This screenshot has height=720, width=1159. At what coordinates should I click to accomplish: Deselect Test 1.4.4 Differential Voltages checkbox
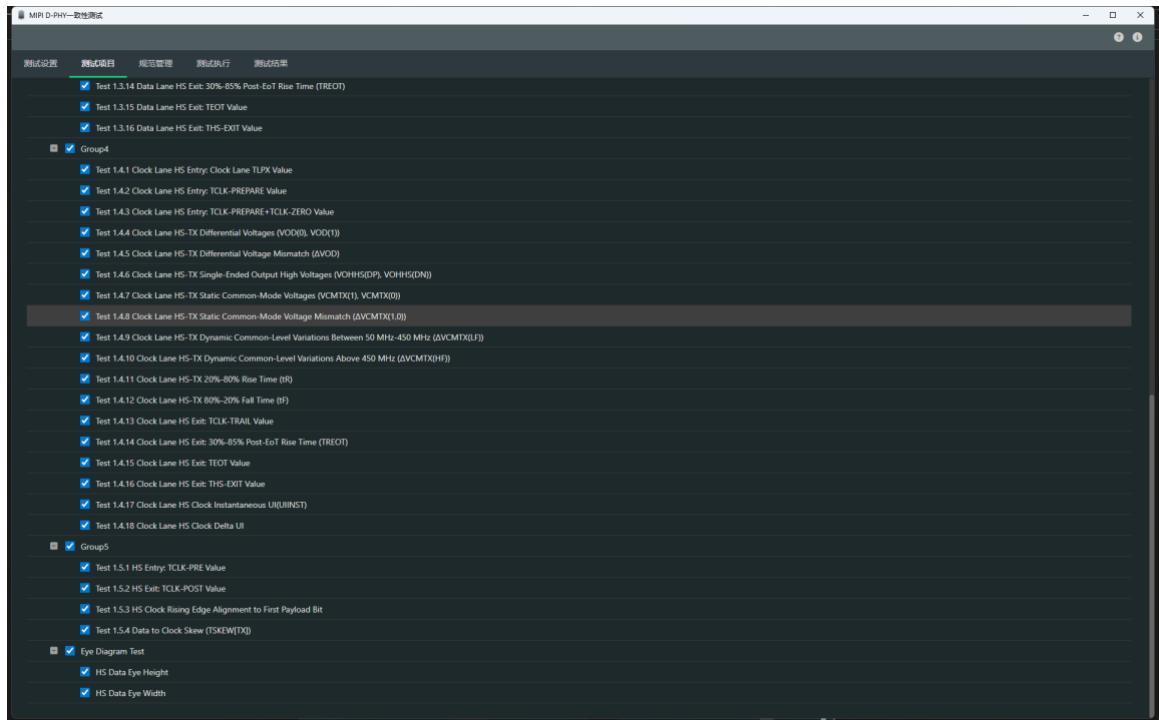85,232
